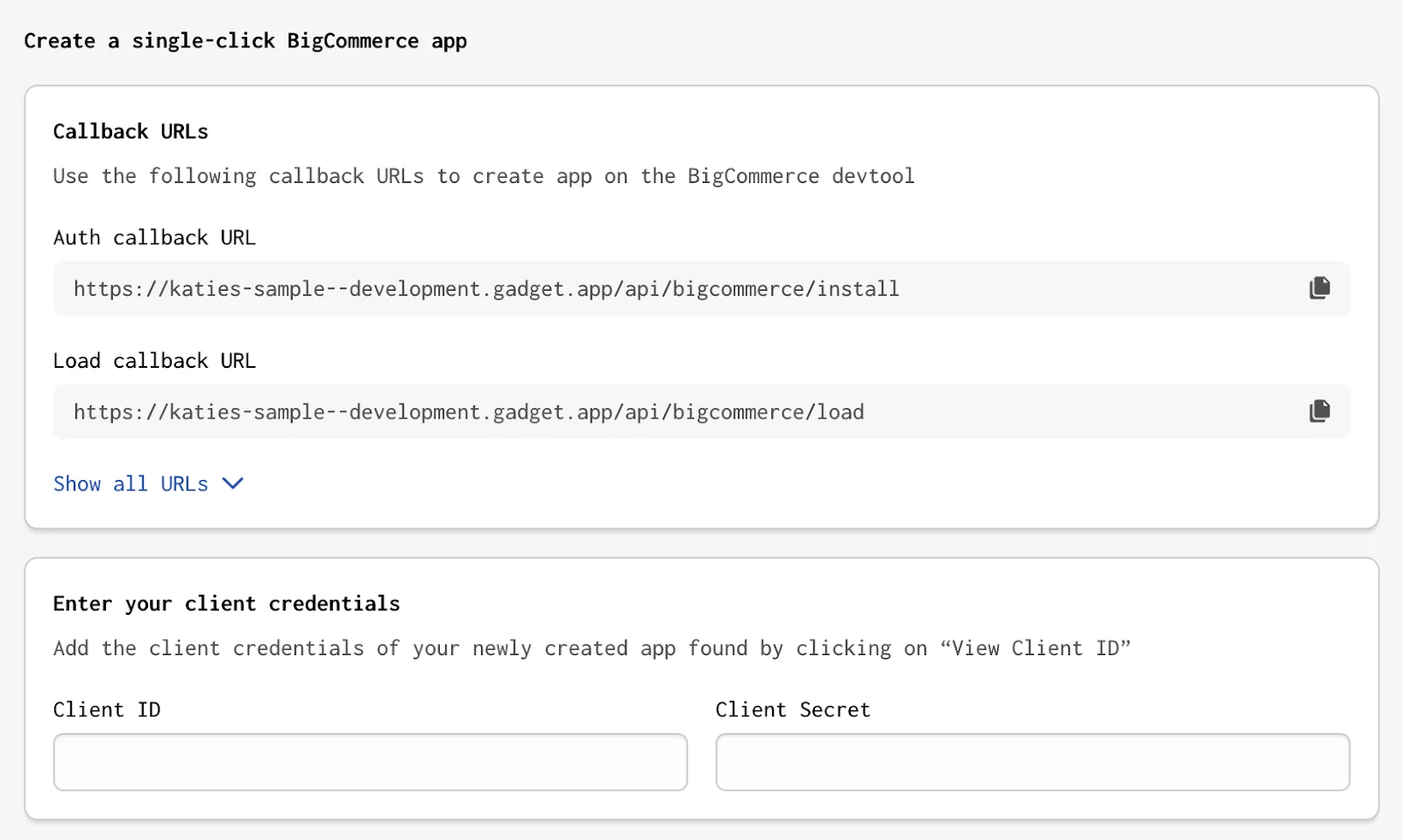Click the BigCommerce devtool instruction text
This screenshot has height=840, width=1402.
point(484,176)
